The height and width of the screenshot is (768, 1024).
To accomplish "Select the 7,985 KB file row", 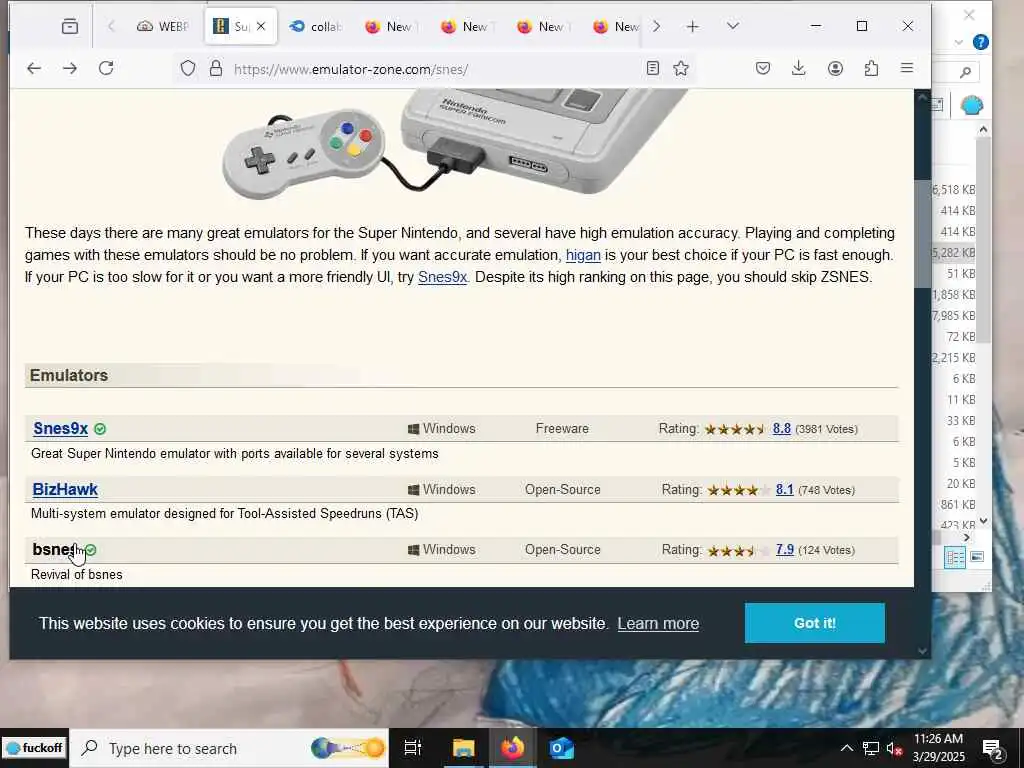I will pos(953,315).
